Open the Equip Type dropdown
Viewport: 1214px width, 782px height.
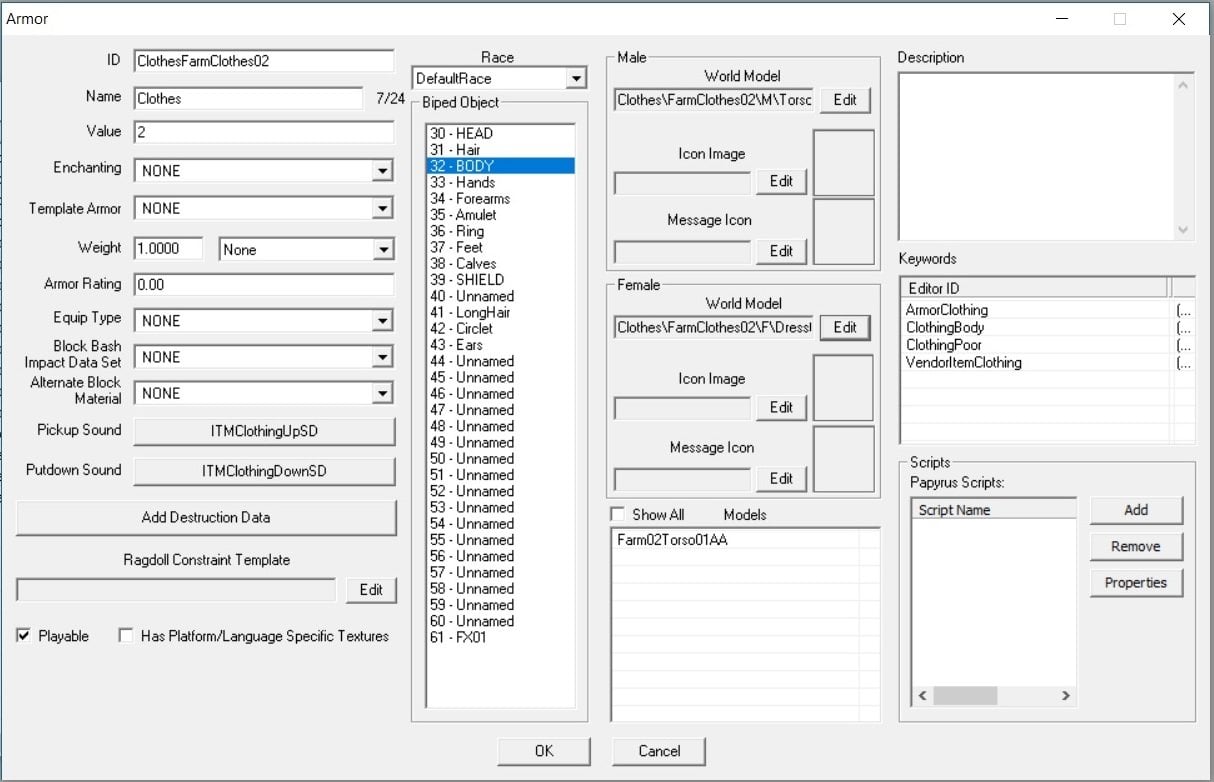tap(382, 321)
